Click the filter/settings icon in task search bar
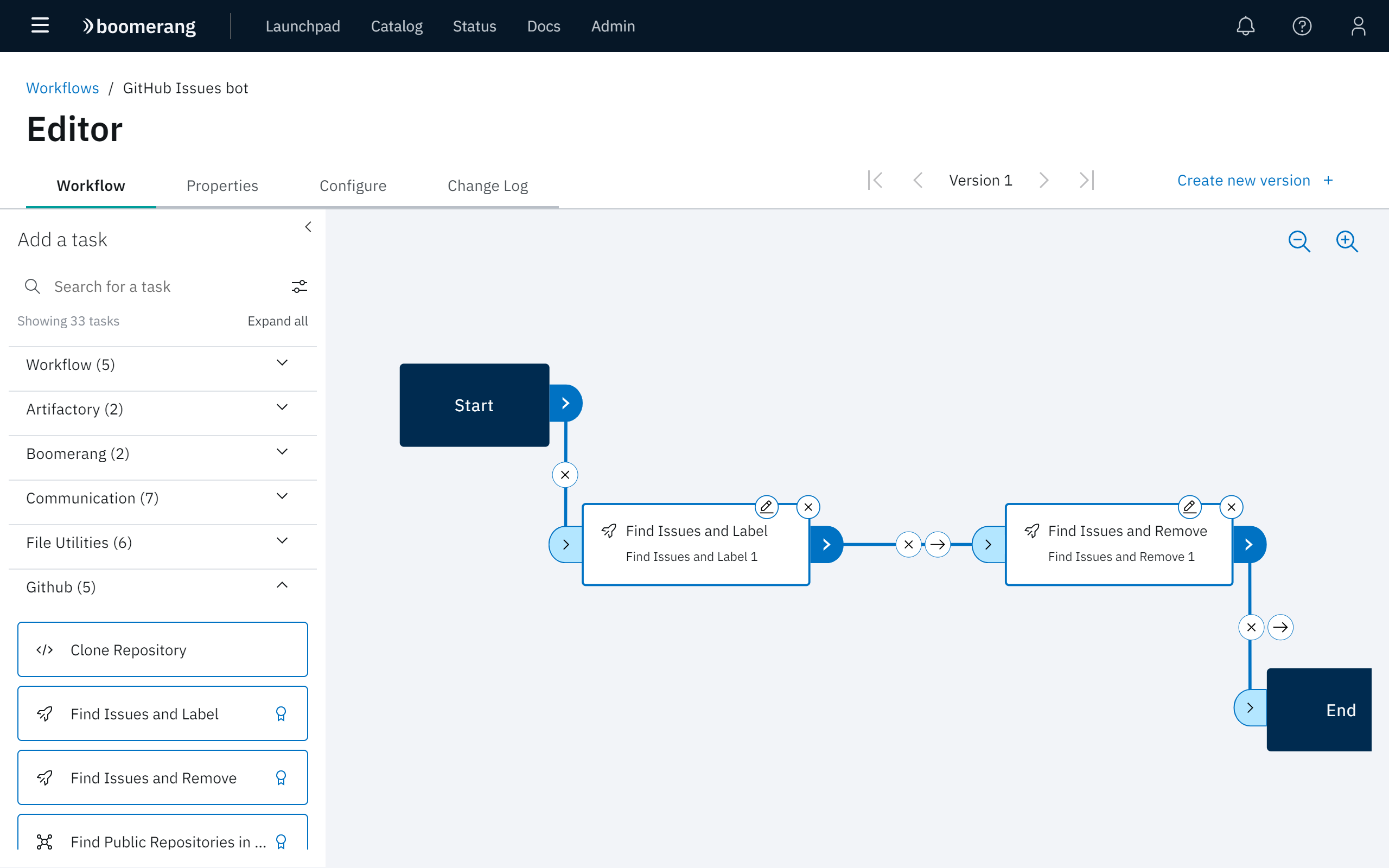The height and width of the screenshot is (868, 1389). pos(299,287)
